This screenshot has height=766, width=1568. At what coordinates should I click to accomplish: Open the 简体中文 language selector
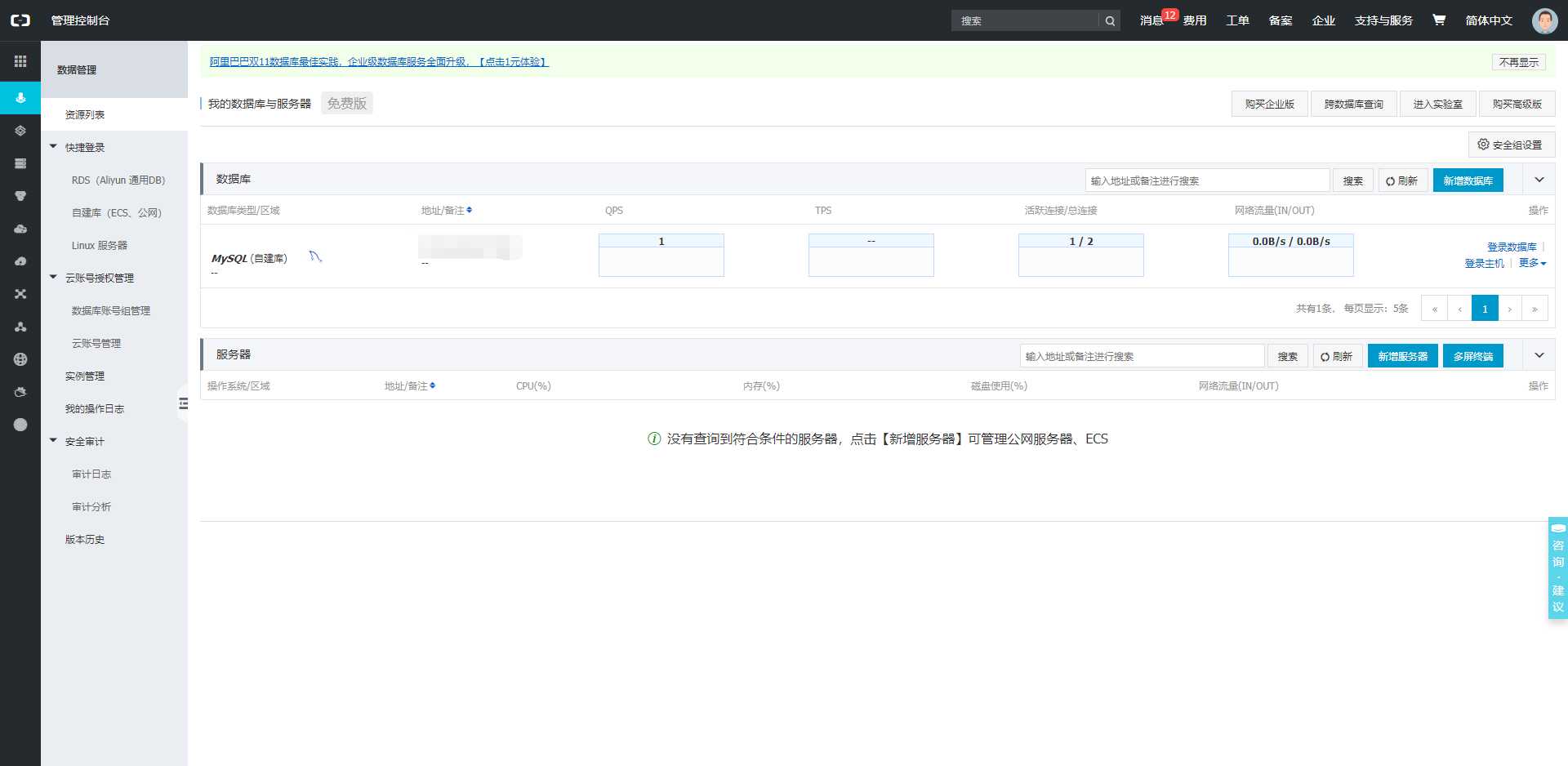[x=1489, y=20]
